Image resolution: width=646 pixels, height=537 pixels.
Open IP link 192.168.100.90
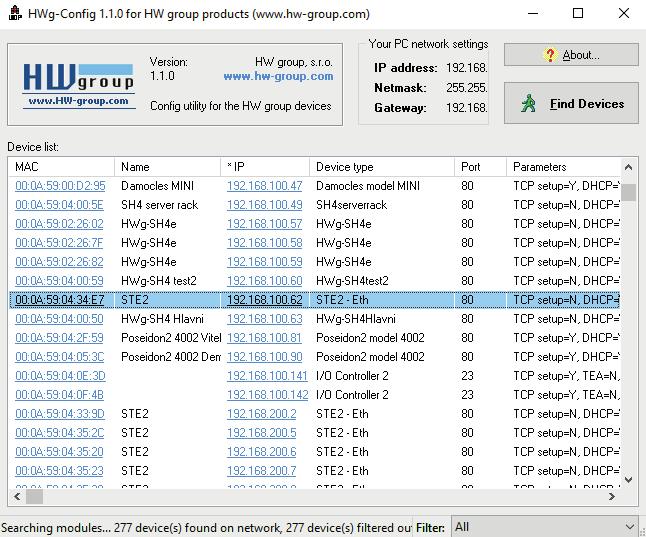[x=264, y=356]
